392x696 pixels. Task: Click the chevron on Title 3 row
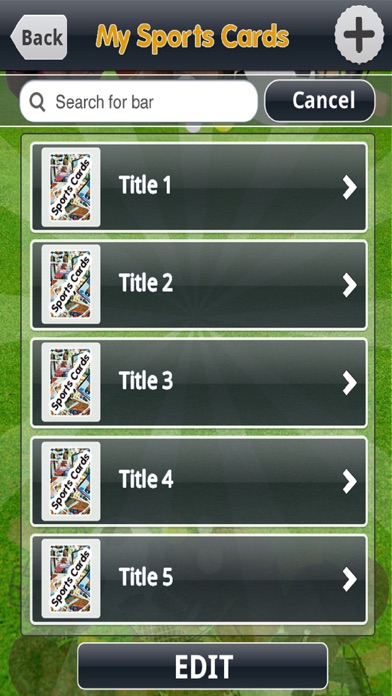350,383
